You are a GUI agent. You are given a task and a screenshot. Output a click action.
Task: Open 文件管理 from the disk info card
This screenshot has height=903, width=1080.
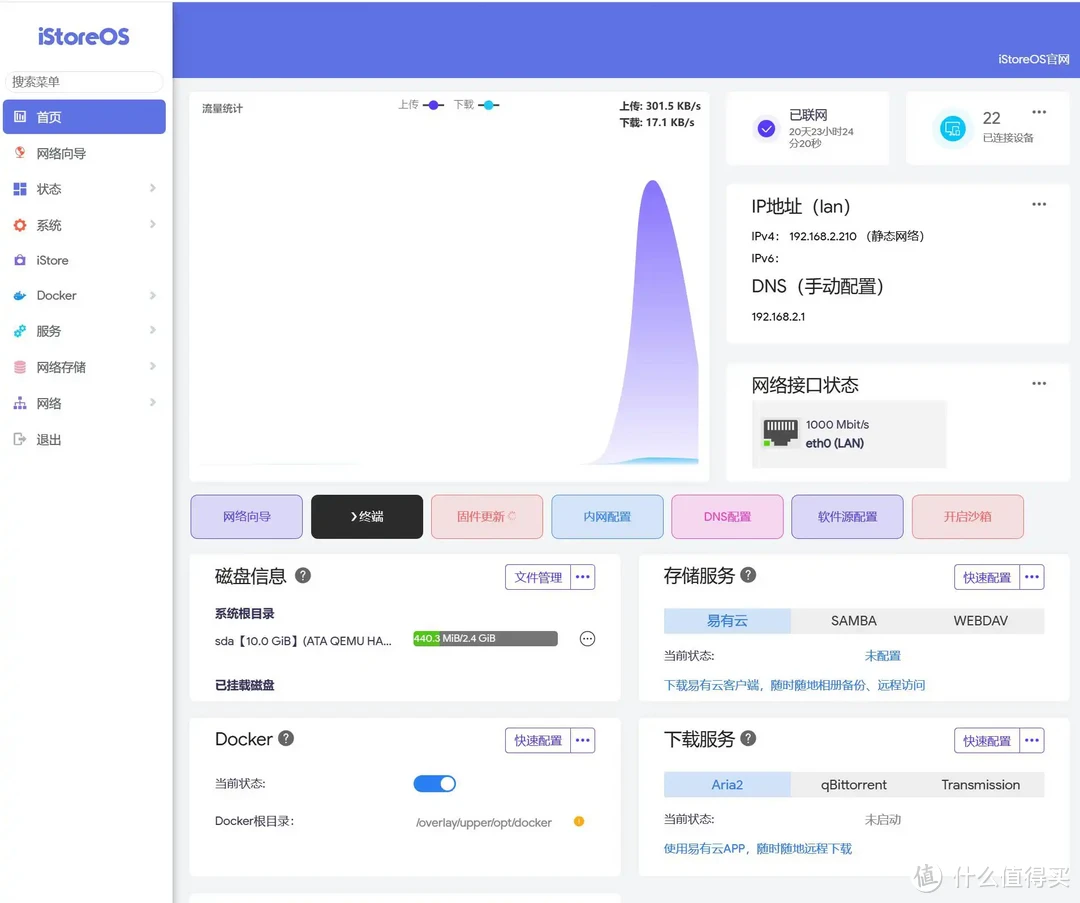[x=536, y=577]
